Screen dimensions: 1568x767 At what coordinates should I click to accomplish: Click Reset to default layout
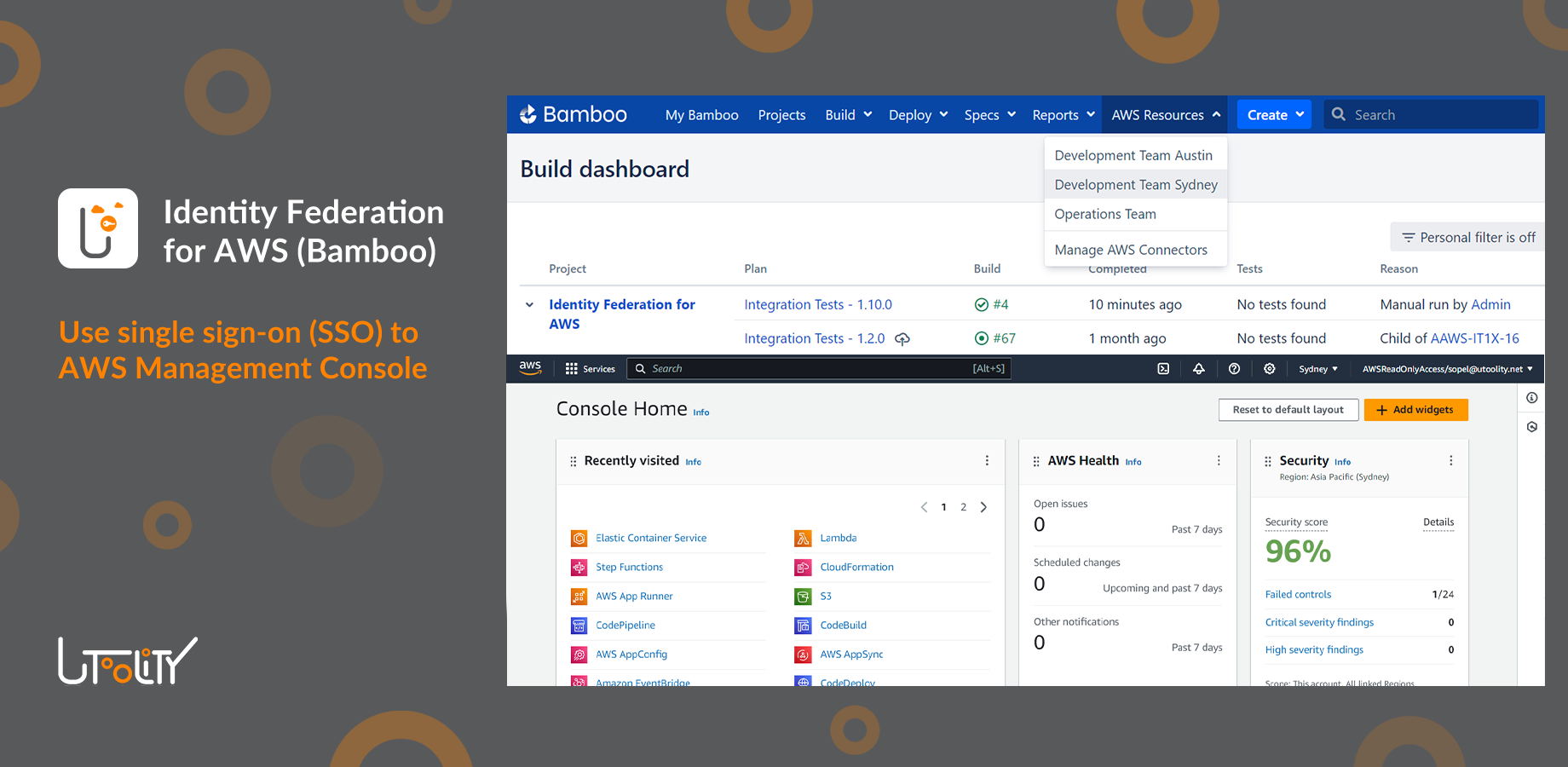click(x=1288, y=409)
